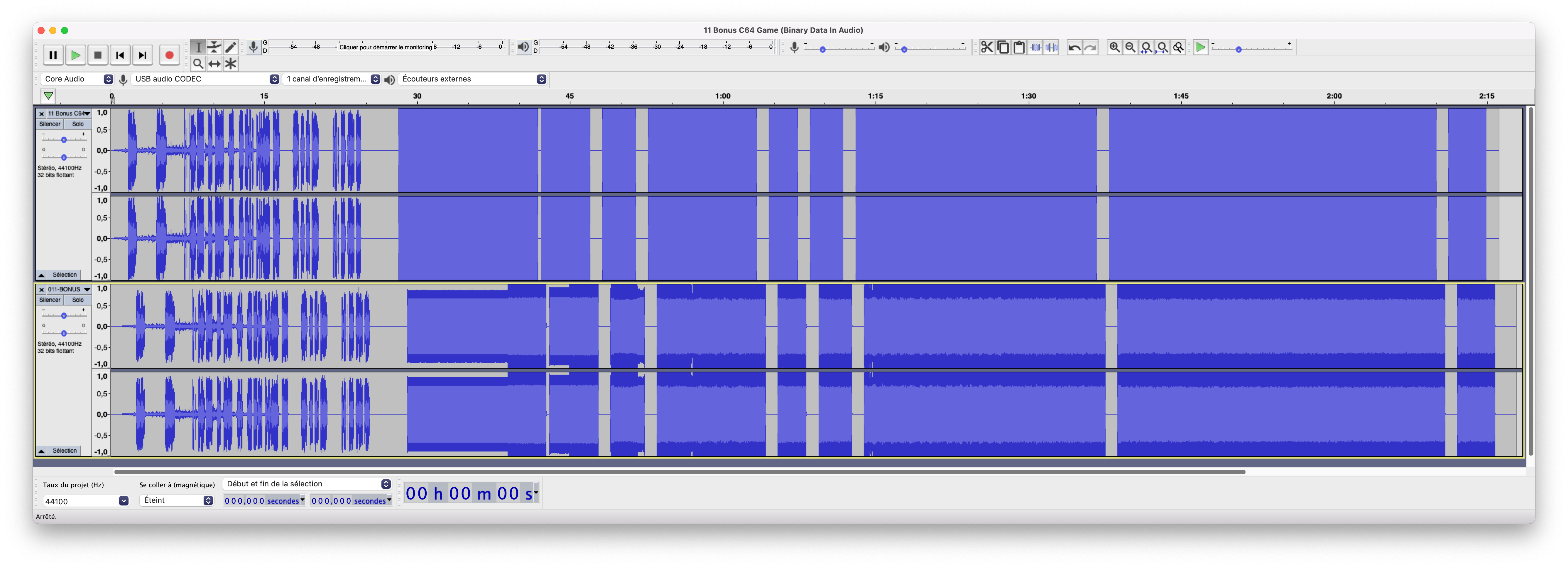Open the snap-to 'Éteint' dropdown
This screenshot has width=1568, height=567.
point(177,500)
